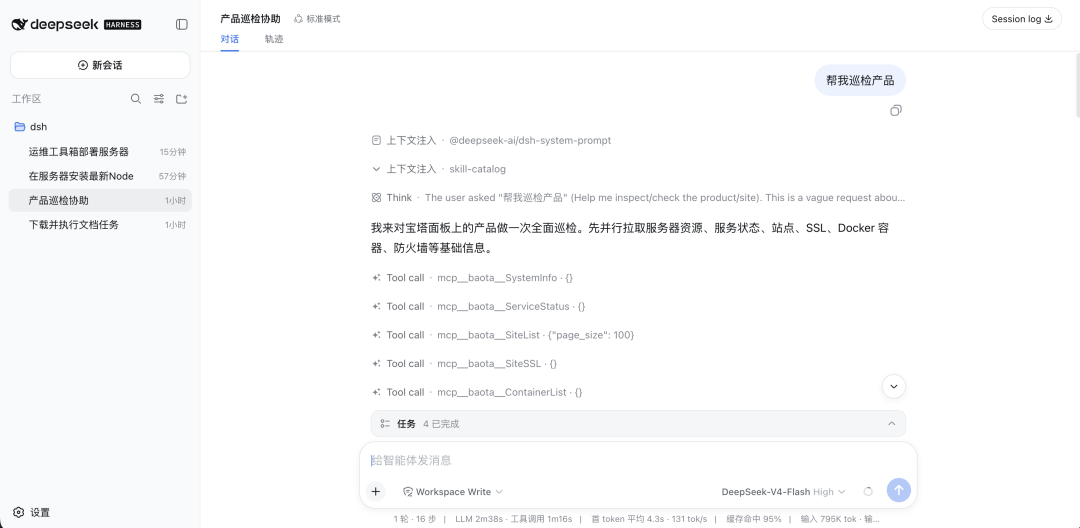
Task: Add a new workspace folder icon
Action: (181, 99)
